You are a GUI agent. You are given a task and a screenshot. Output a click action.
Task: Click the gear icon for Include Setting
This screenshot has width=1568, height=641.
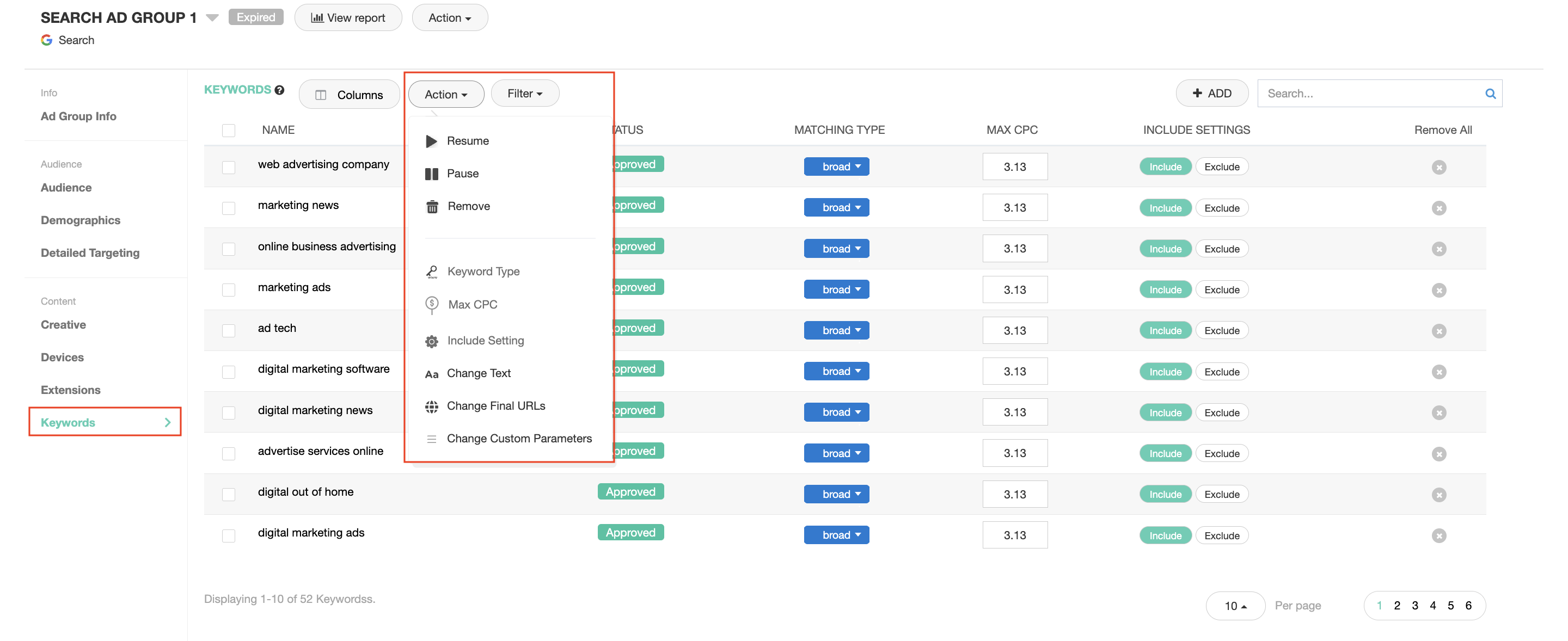pyautogui.click(x=432, y=342)
